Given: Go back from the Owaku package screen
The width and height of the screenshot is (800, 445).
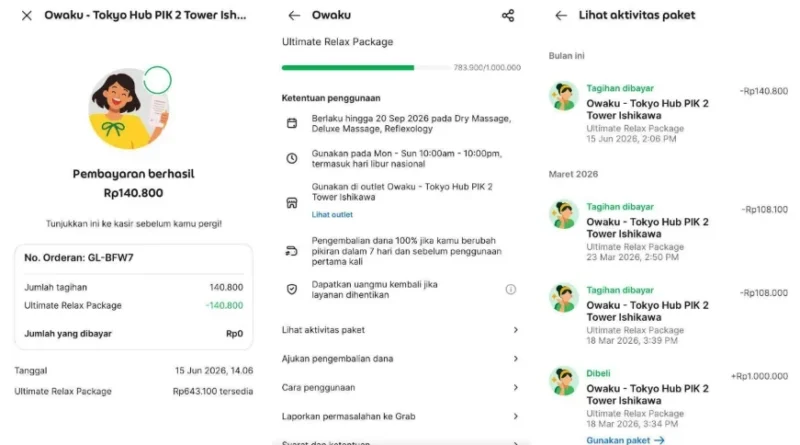Looking at the screenshot, I should pos(294,16).
